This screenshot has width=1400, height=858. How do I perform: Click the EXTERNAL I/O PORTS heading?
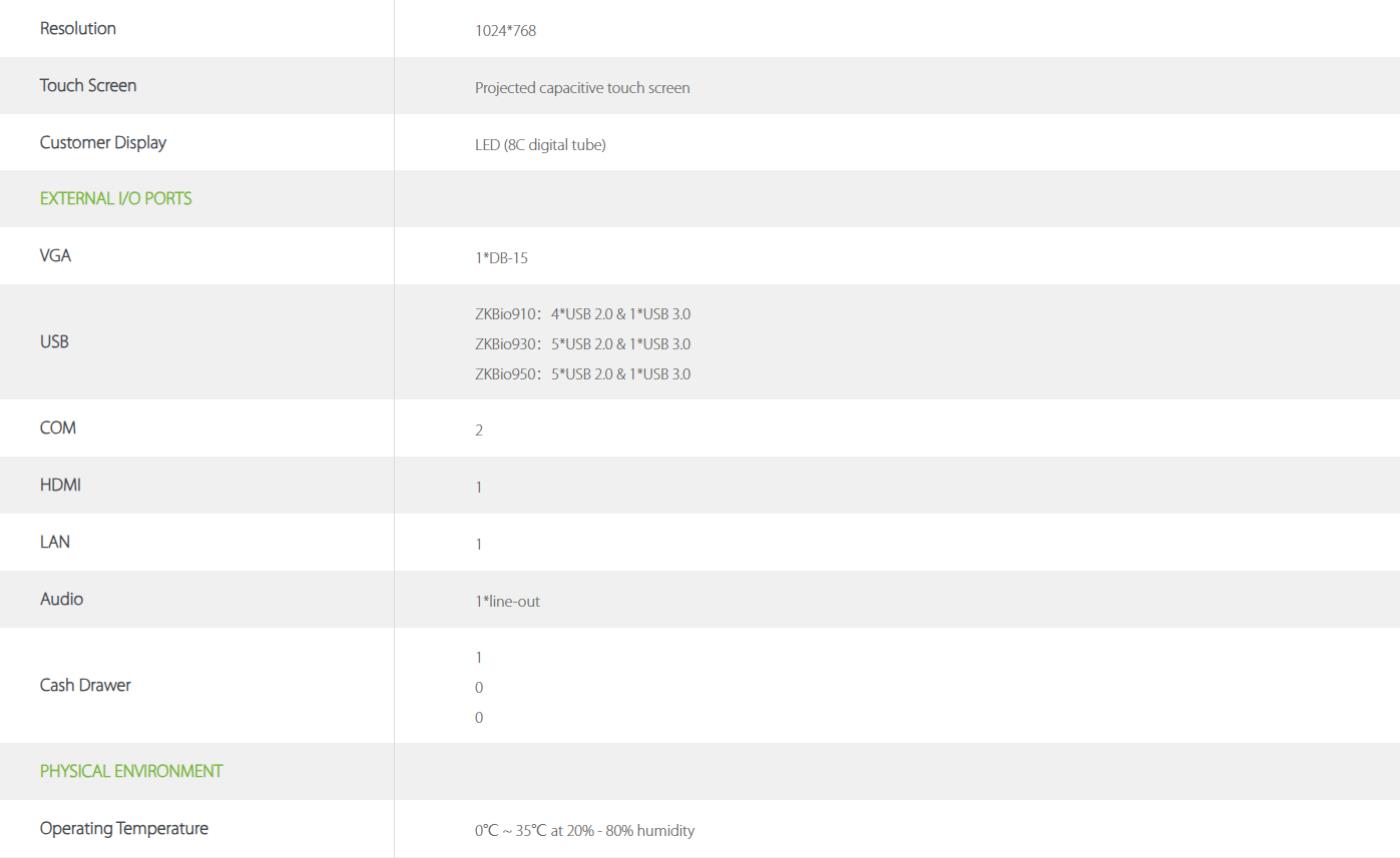pos(116,198)
